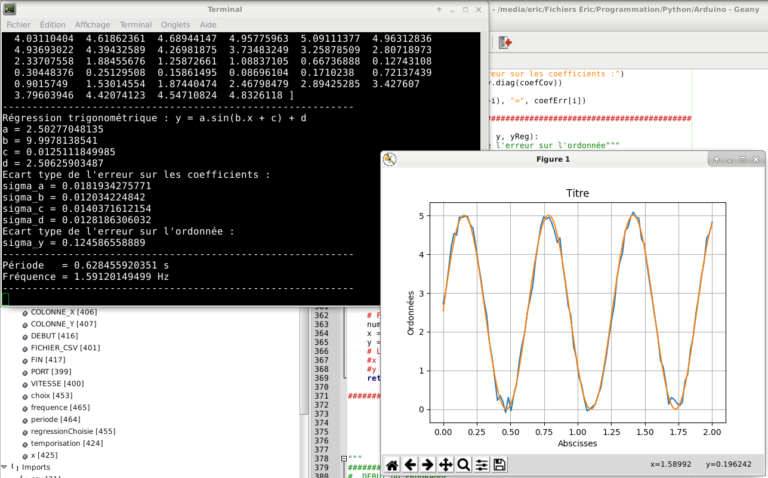Open the Fichier menu in Terminal

(x=20, y=23)
